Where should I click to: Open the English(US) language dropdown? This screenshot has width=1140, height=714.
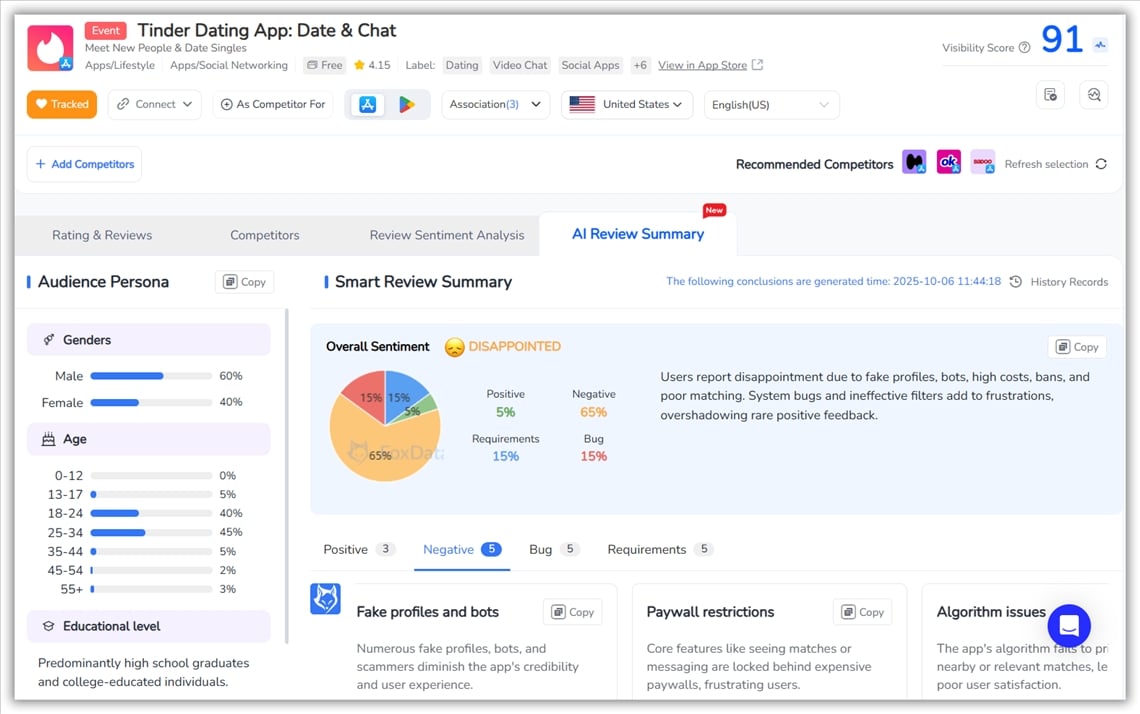click(x=771, y=105)
